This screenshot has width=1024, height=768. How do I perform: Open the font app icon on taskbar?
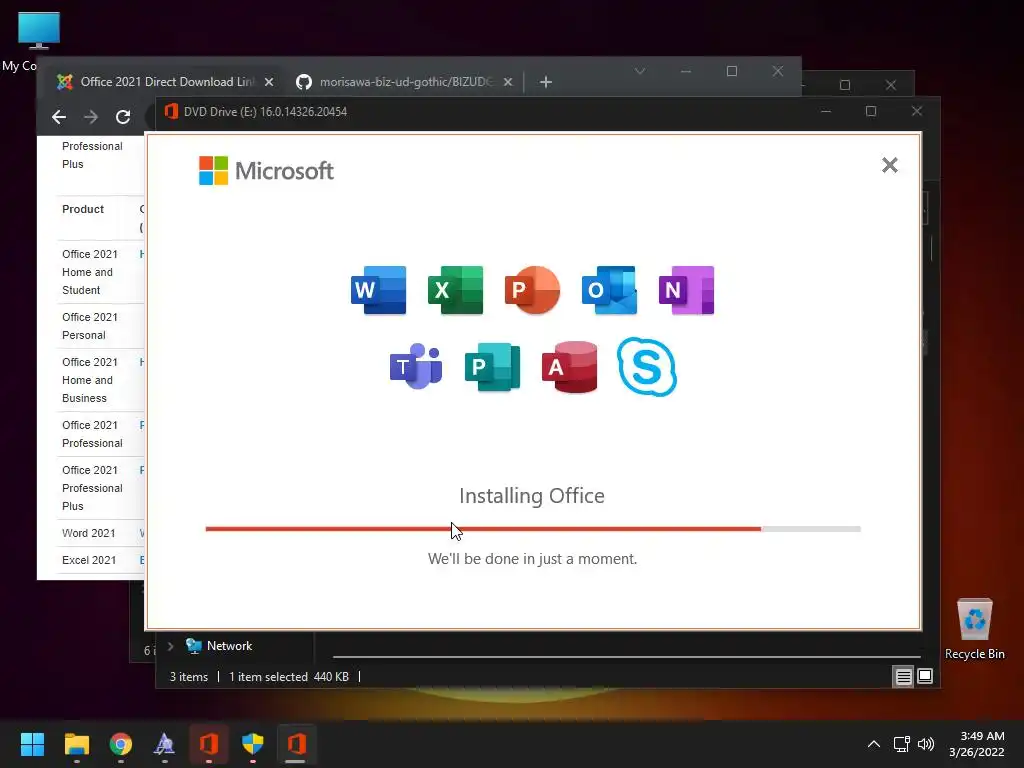pos(165,744)
